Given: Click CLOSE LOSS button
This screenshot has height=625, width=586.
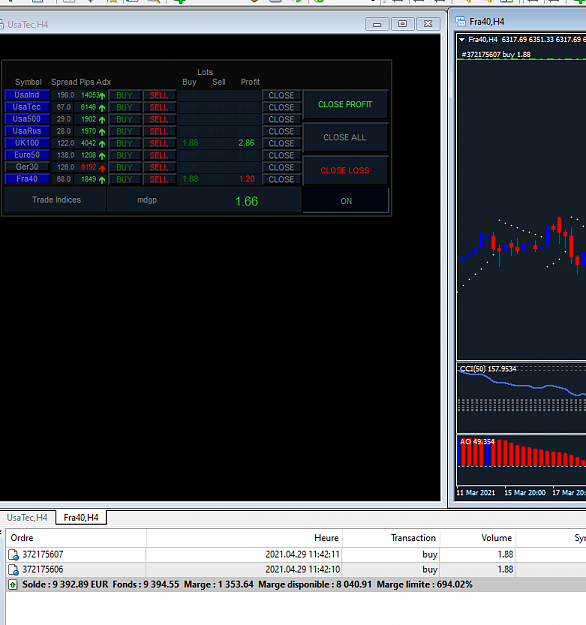Looking at the screenshot, I should pyautogui.click(x=345, y=170).
